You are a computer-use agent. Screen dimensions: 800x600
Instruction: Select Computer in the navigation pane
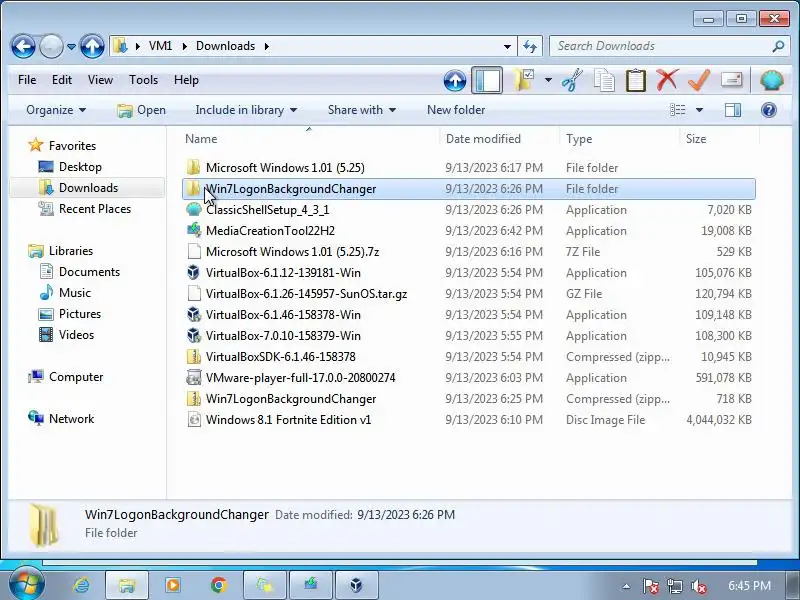tap(66, 377)
